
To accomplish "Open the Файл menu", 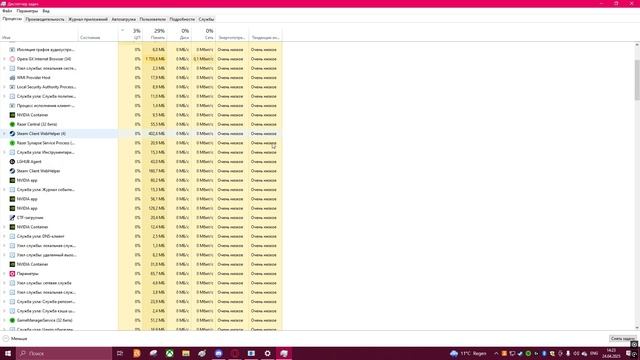I will 7,11.
